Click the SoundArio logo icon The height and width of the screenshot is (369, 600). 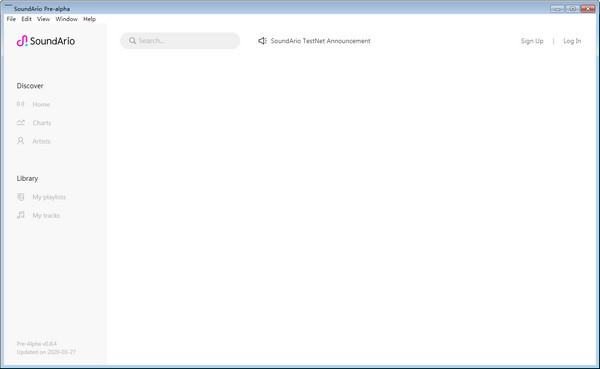(22, 41)
